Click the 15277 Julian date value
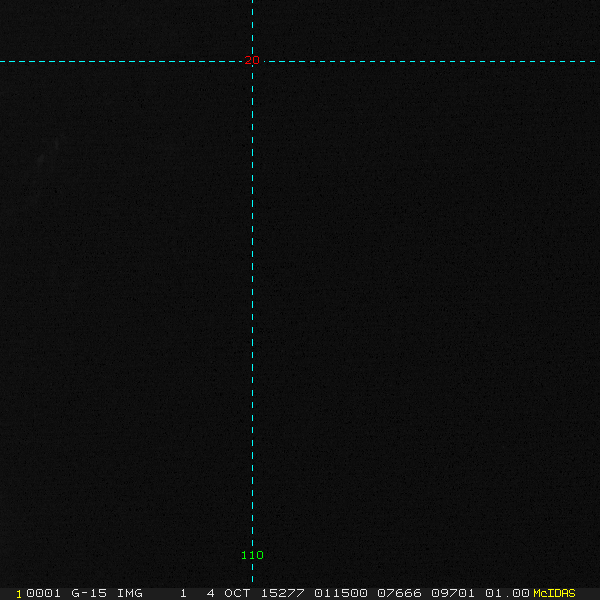 pos(283,593)
